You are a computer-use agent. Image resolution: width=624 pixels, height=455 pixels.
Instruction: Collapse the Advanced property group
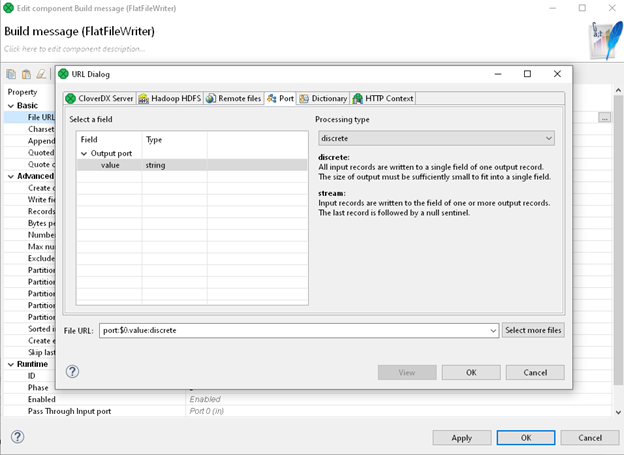(x=11, y=176)
